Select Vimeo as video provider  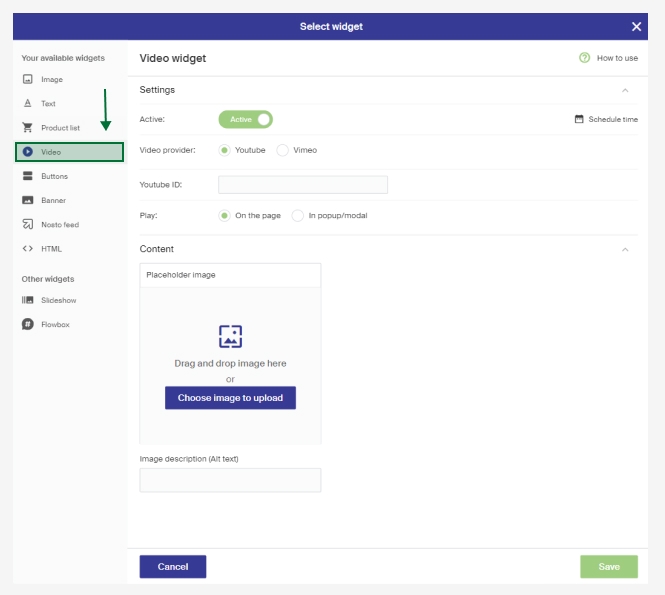tap(283, 150)
